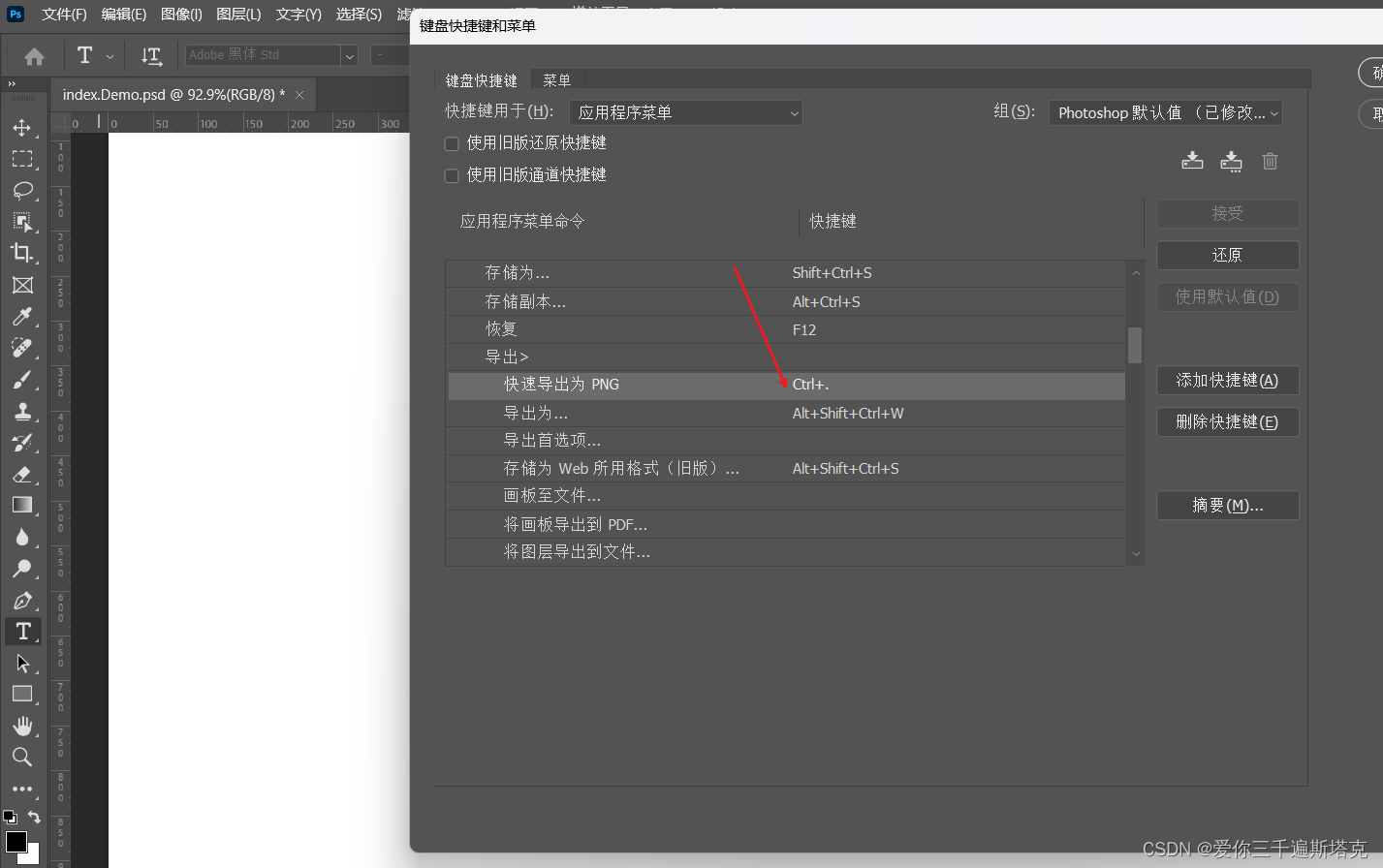Screen dimensions: 1383x868
Task: Select the Horizontal Type tool in toolbox
Action: tap(22, 632)
